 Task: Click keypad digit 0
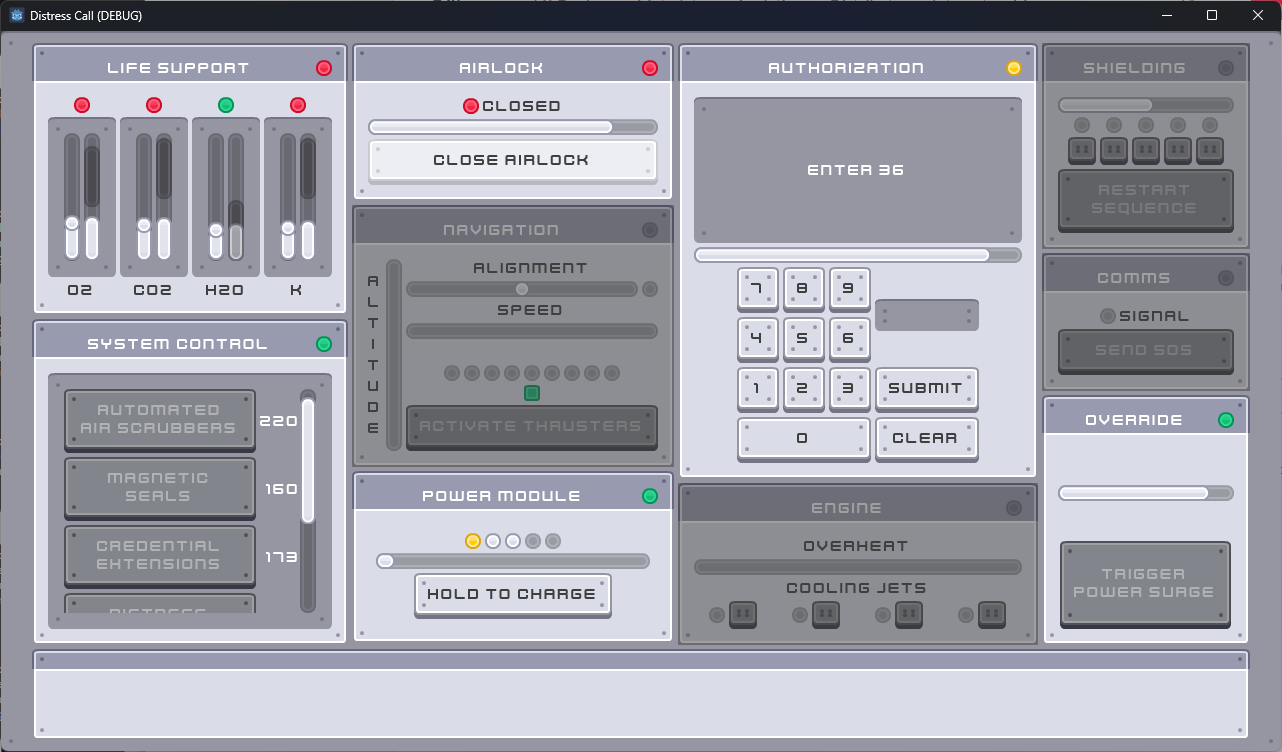coord(803,439)
